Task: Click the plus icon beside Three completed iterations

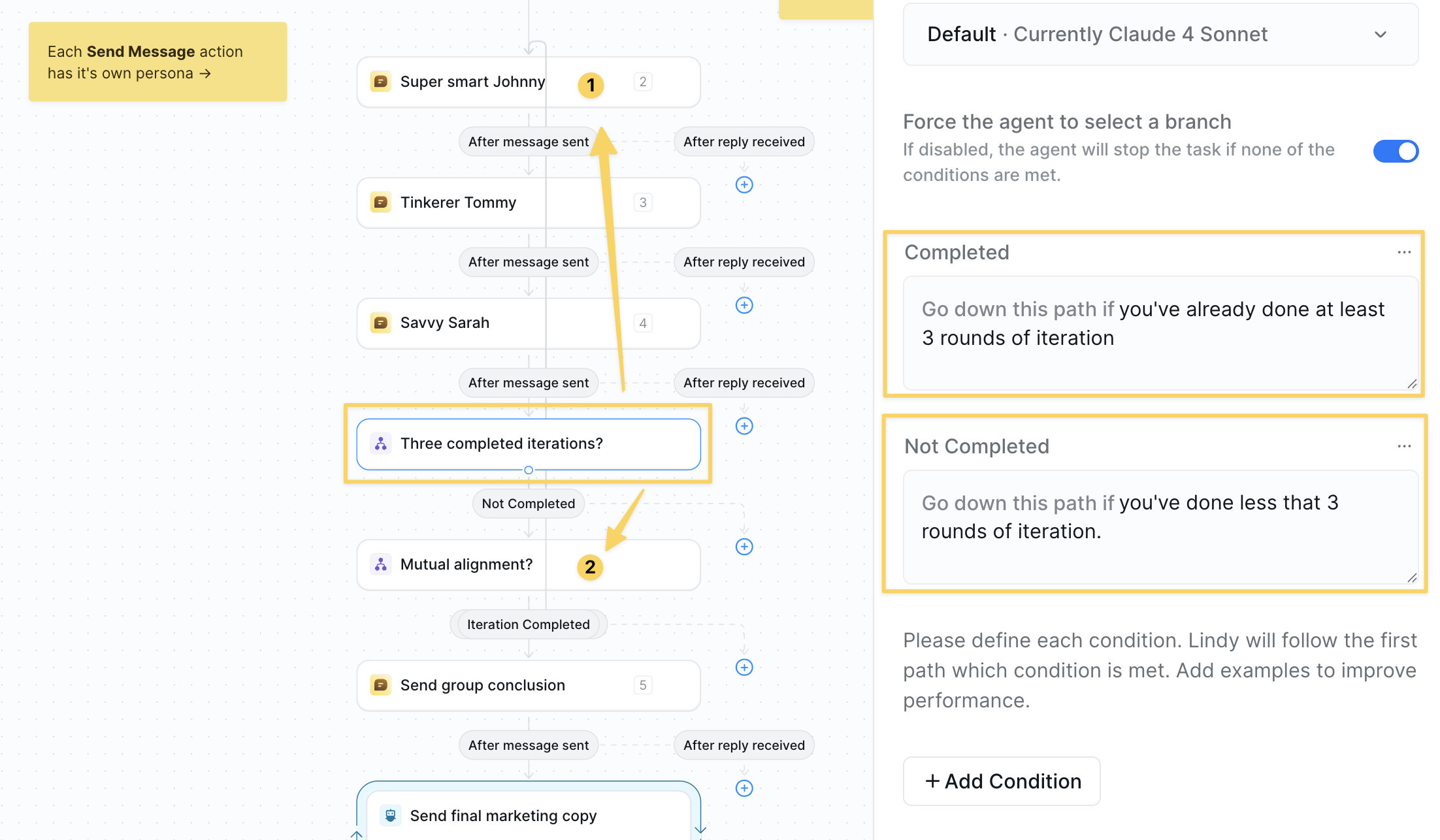Action: coord(744,426)
